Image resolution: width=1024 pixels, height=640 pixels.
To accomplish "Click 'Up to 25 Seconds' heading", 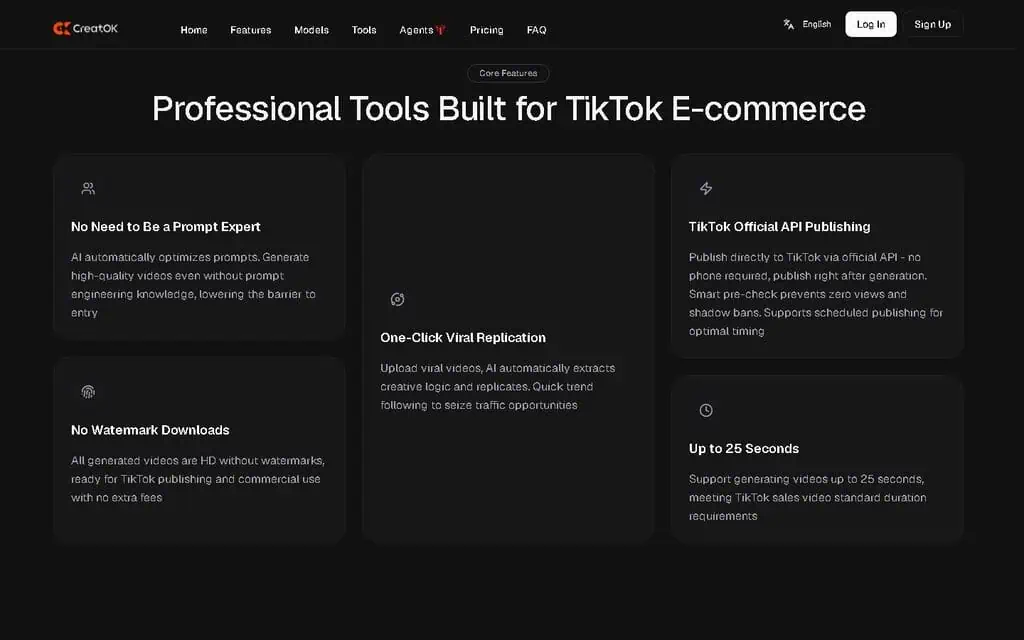I will tap(744, 449).
